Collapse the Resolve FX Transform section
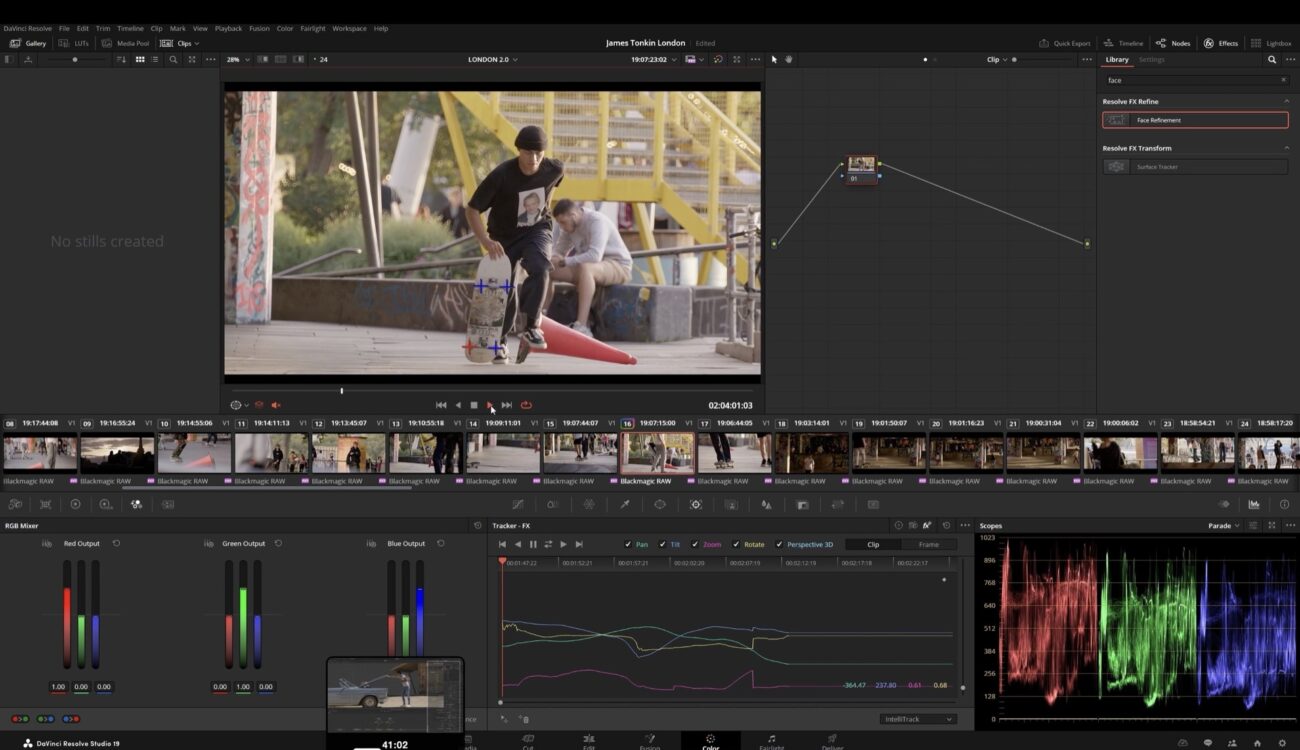The width and height of the screenshot is (1300, 750). [1287, 148]
